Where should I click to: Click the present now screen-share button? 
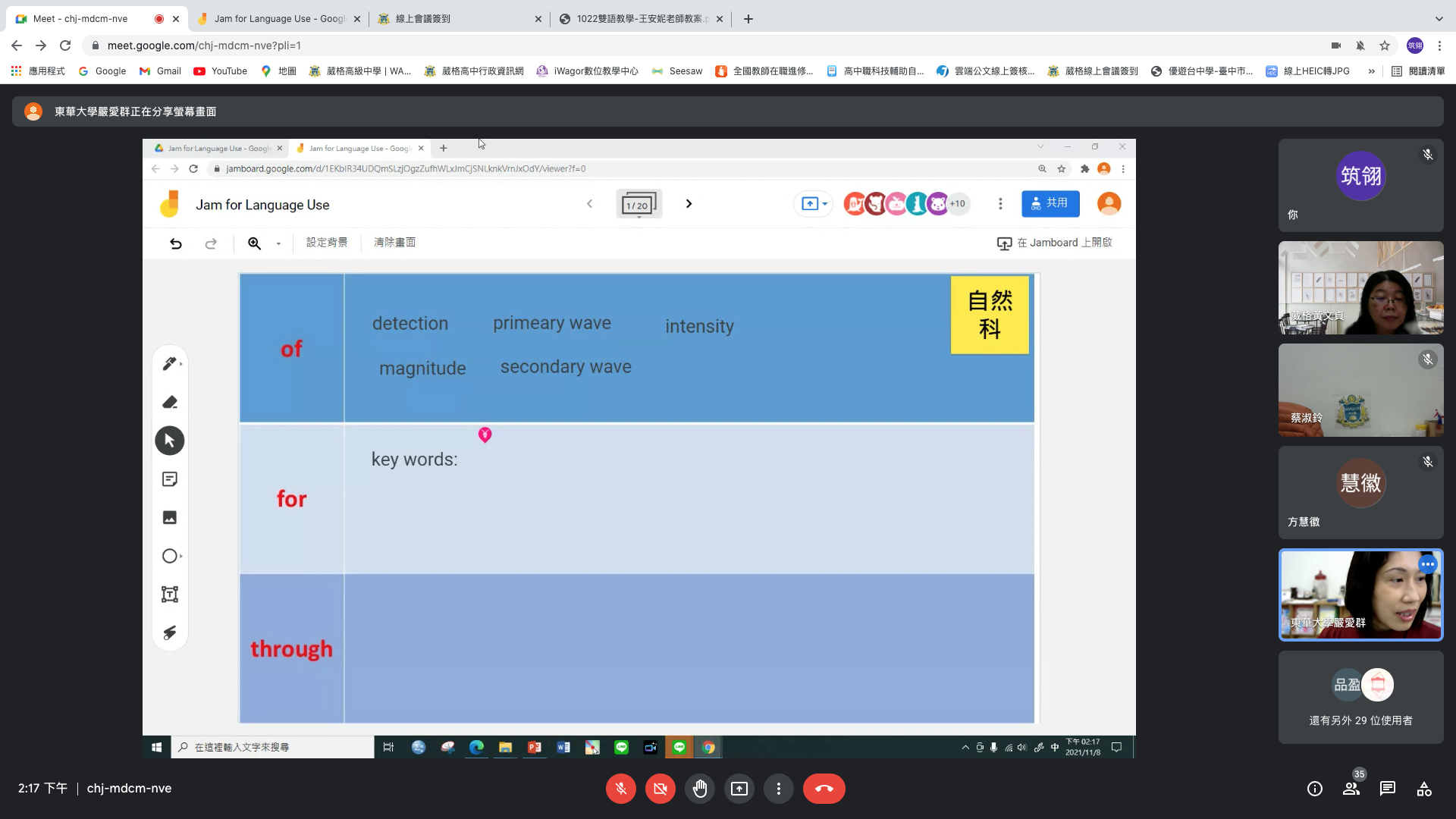click(x=739, y=789)
